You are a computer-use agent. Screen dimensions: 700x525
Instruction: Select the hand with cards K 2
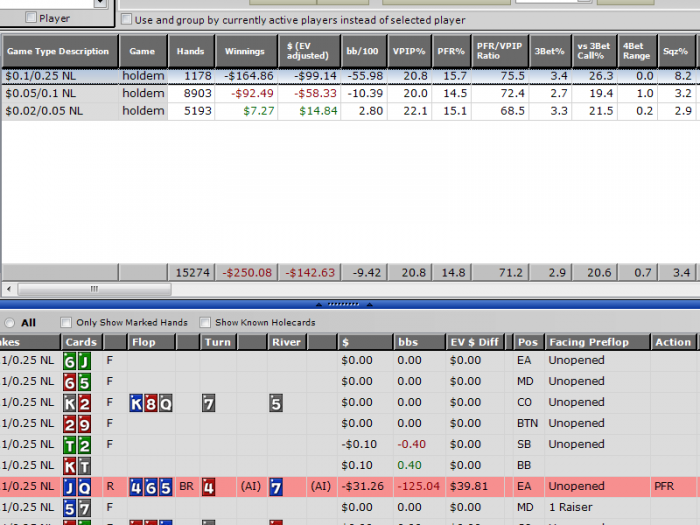click(x=350, y=403)
